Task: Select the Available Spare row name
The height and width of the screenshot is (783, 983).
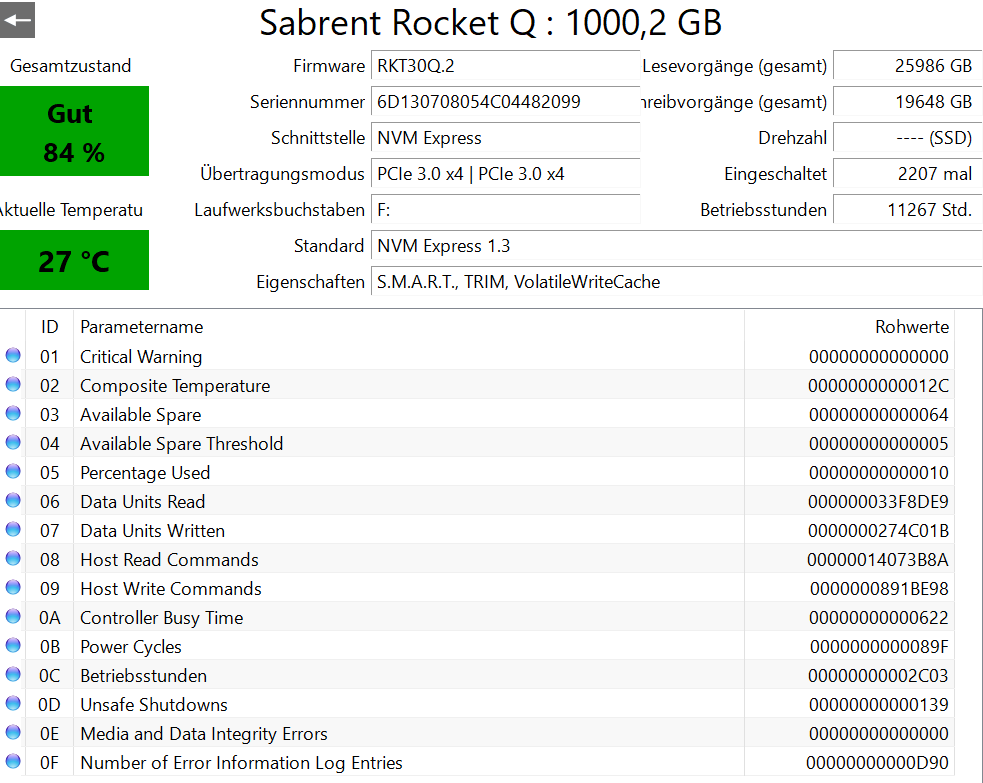Action: tap(140, 415)
